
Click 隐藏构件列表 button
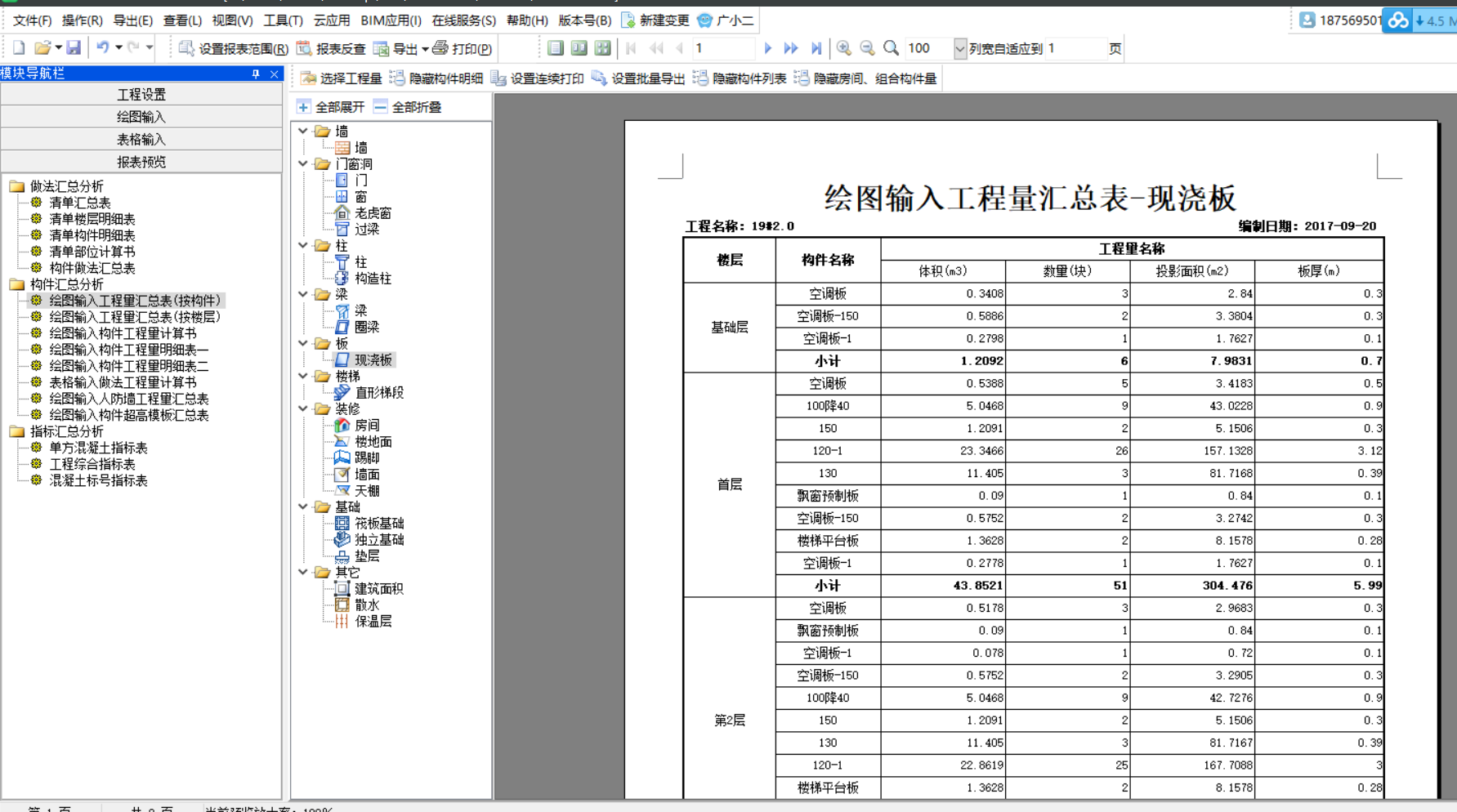pyautogui.click(x=740, y=78)
